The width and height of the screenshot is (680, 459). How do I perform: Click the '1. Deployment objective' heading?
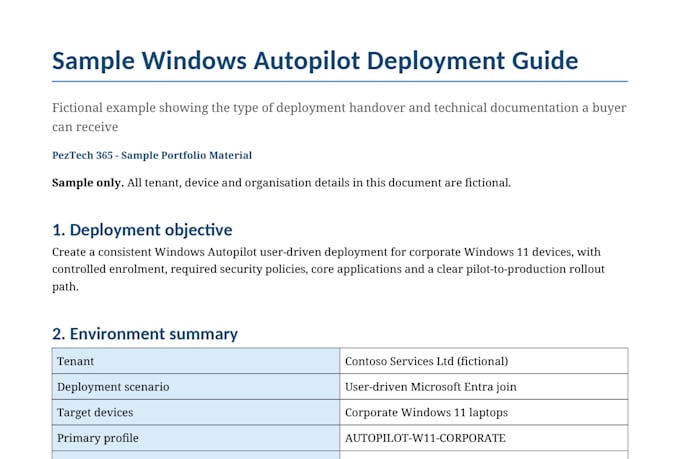(142, 230)
